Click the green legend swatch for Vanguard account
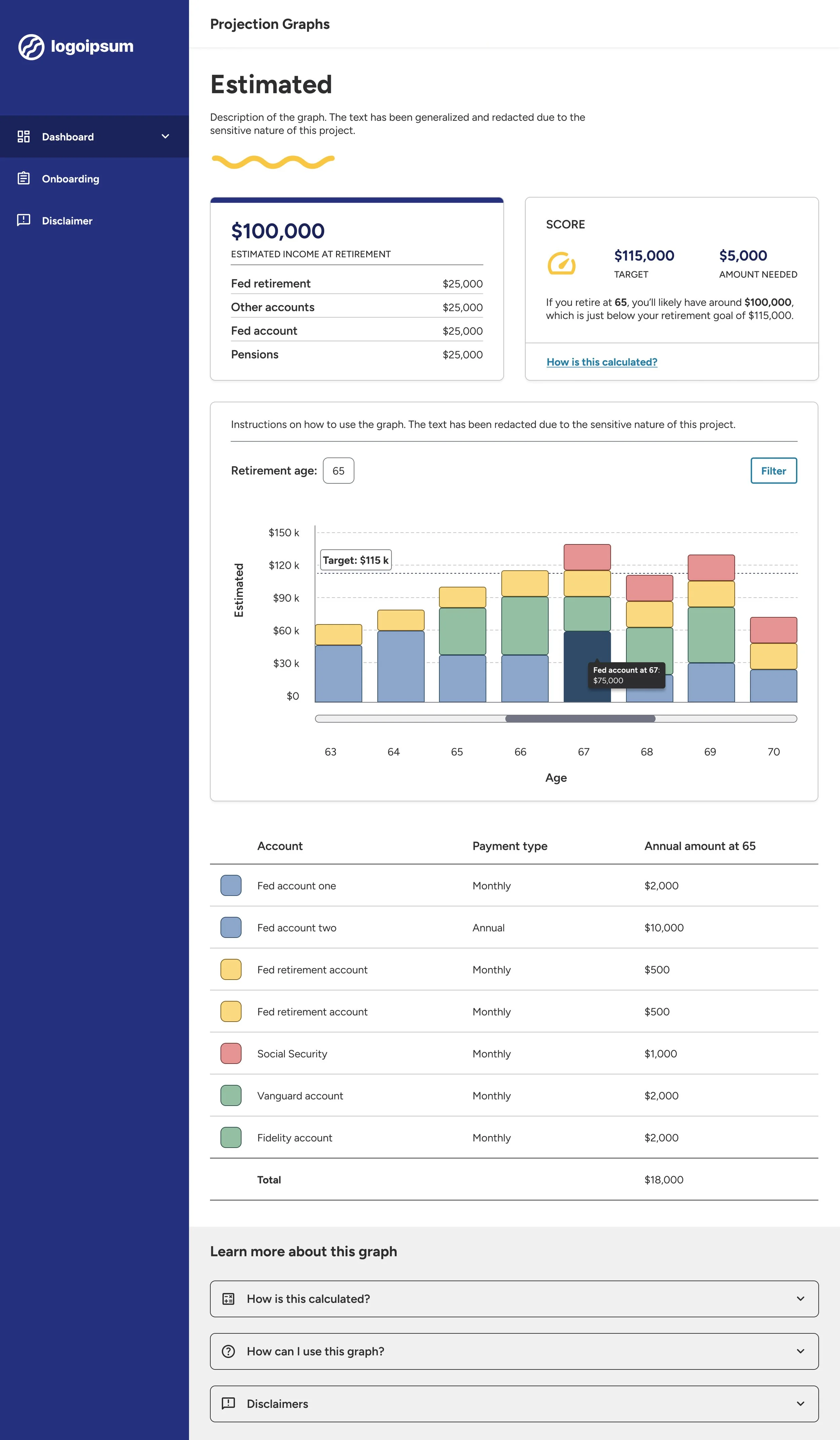 230,1096
